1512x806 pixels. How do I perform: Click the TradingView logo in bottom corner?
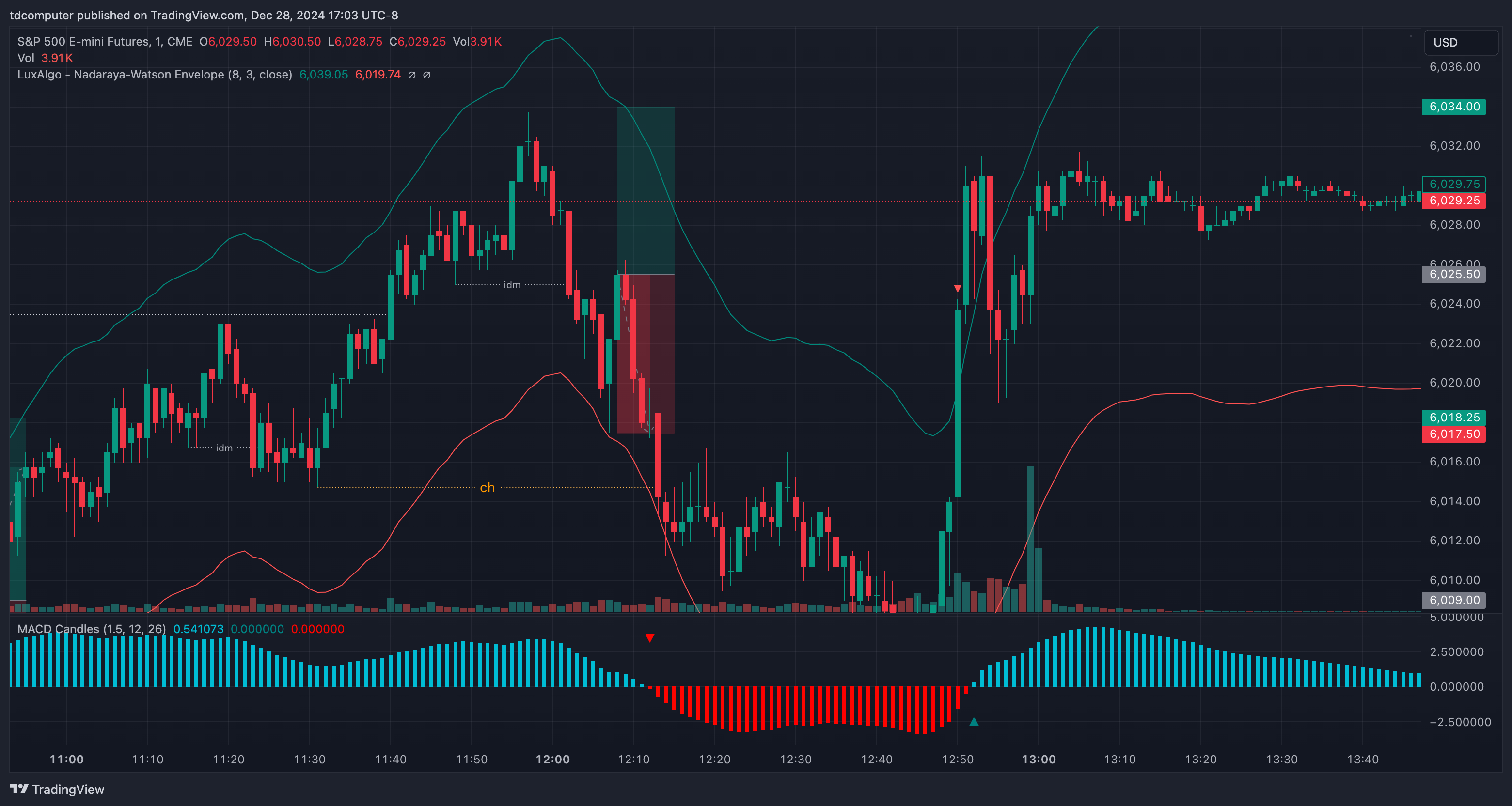[x=56, y=789]
